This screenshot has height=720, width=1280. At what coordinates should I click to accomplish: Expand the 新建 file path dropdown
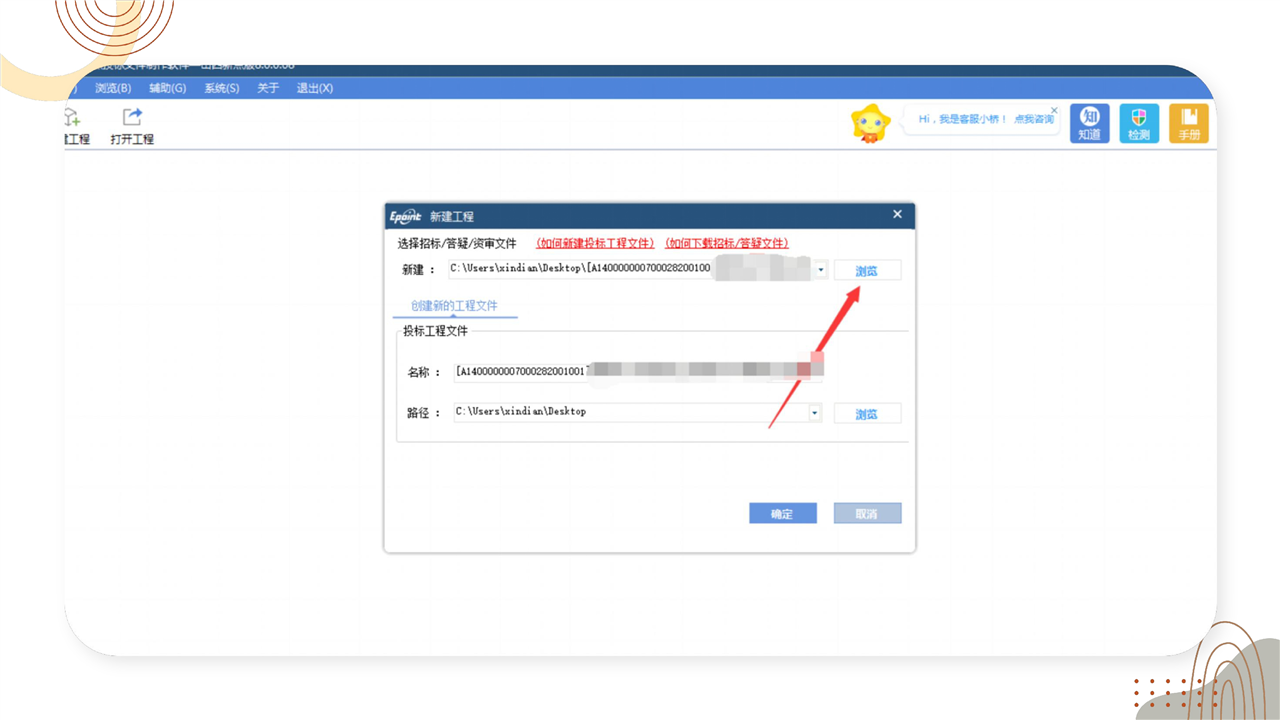tap(820, 270)
